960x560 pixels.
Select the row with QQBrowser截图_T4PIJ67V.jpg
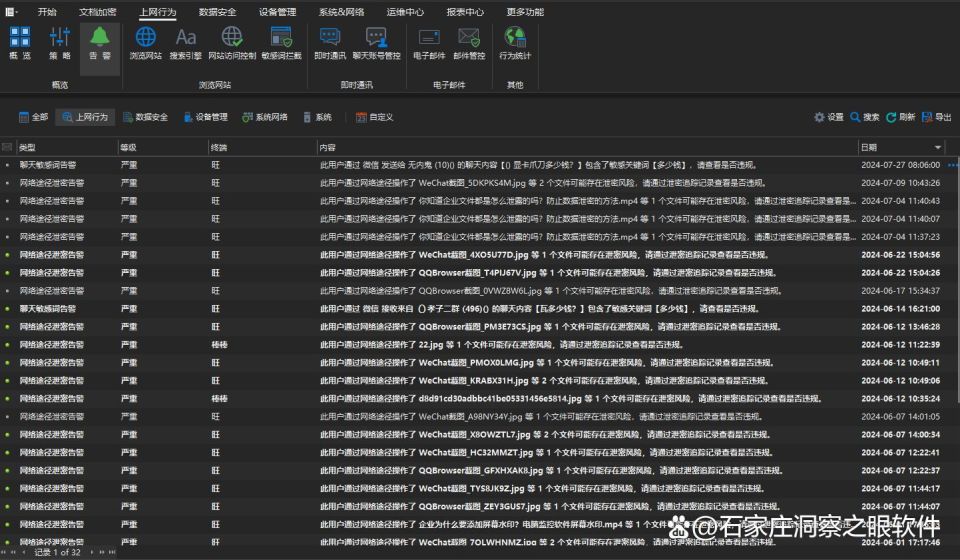pos(473,273)
